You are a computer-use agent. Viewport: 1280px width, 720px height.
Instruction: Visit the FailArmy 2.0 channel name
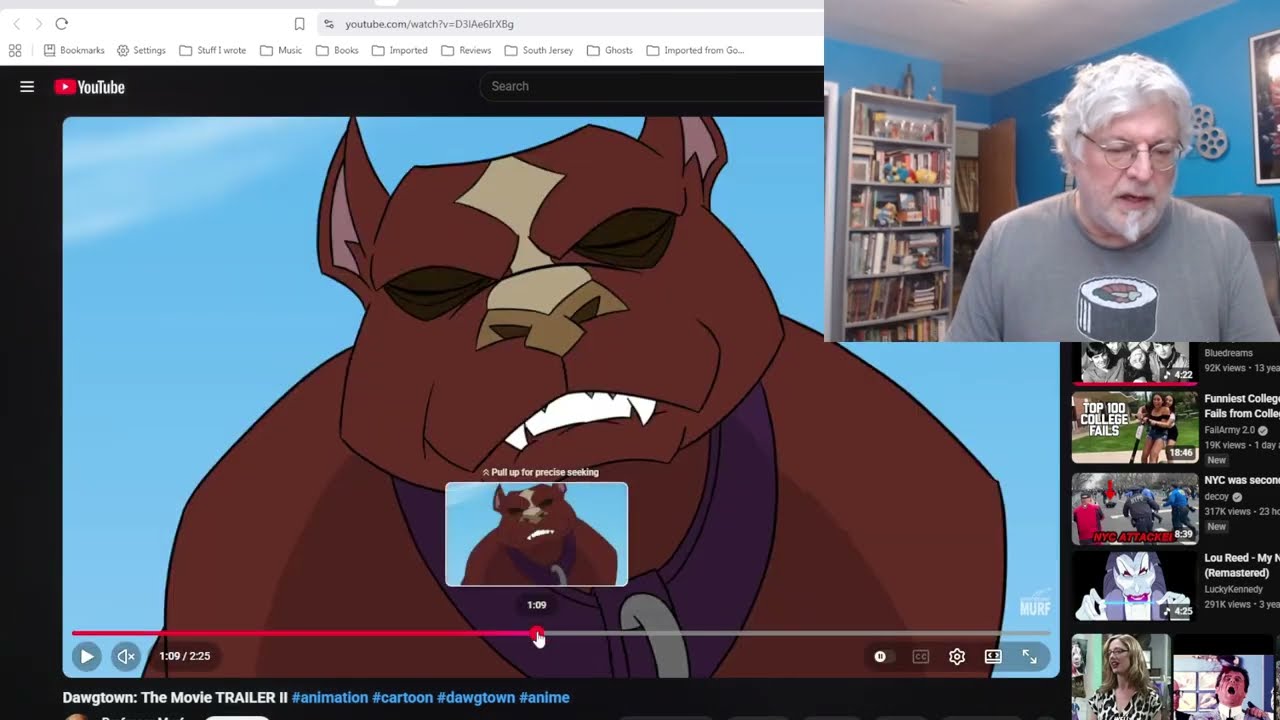tap(1231, 431)
